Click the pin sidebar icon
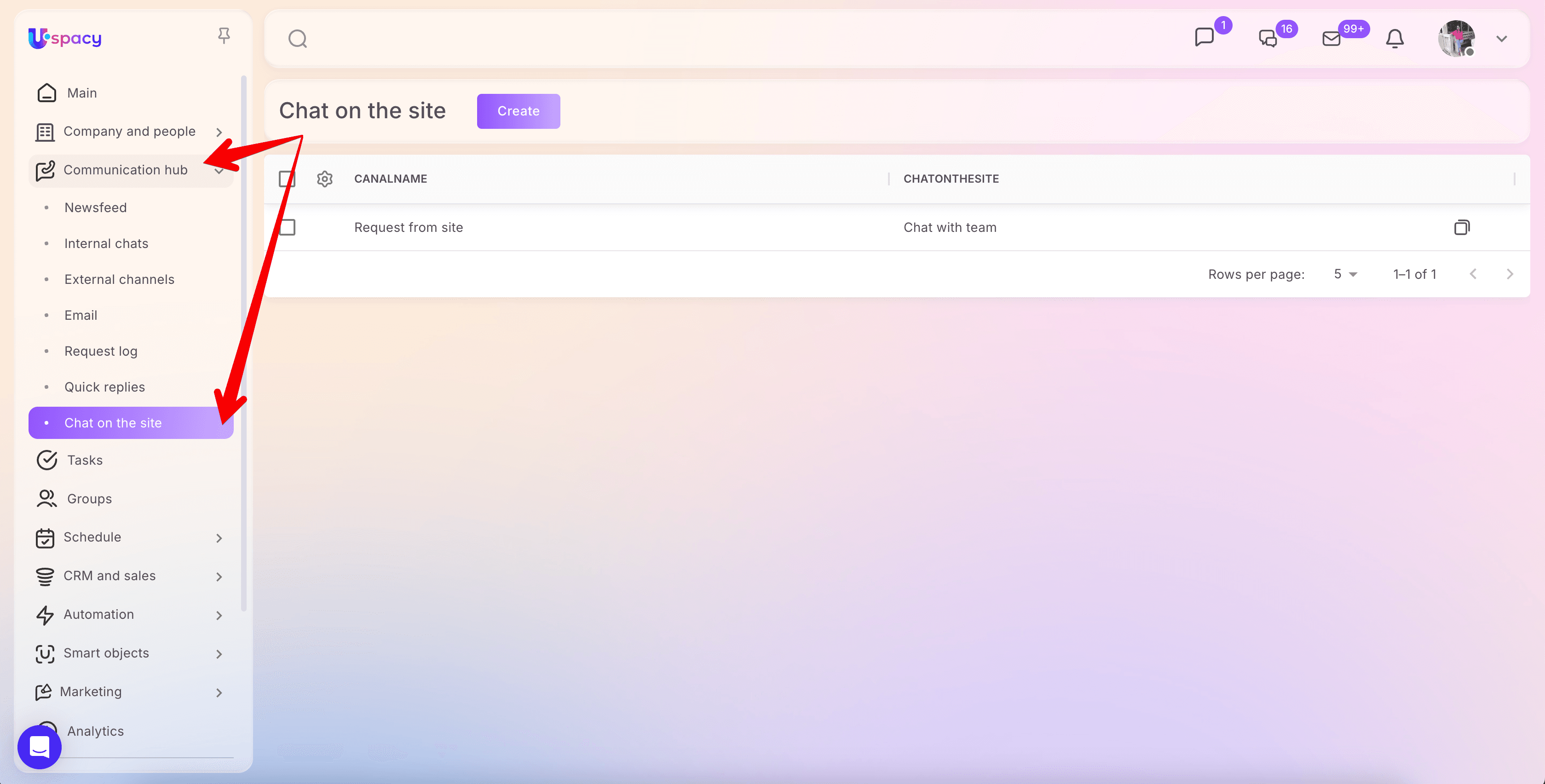The height and width of the screenshot is (784, 1545). pyautogui.click(x=224, y=36)
